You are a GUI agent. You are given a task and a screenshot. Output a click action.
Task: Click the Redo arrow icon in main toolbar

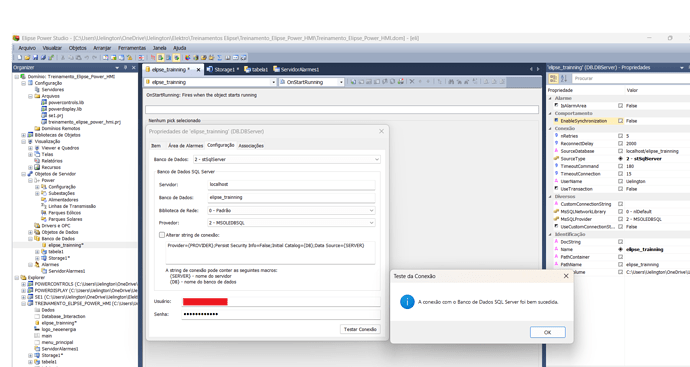(x=95, y=57)
